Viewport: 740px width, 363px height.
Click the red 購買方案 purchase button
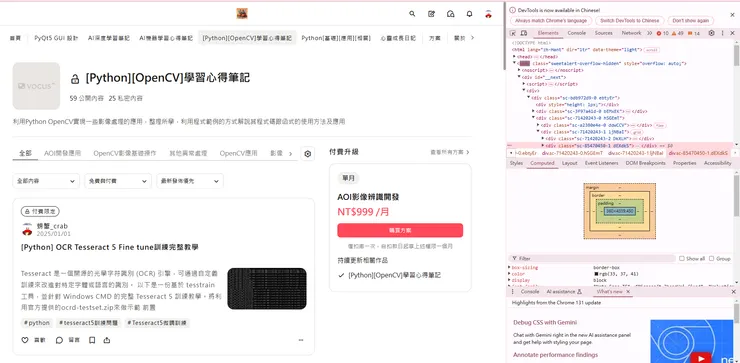[400, 230]
